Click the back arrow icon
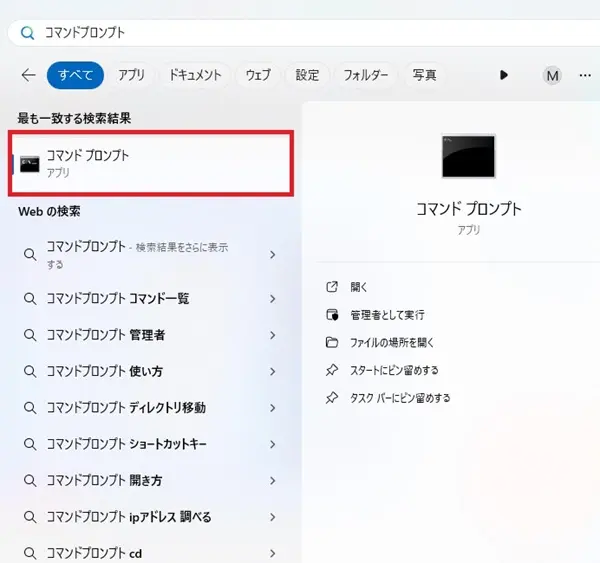This screenshot has height=563, width=600. pyautogui.click(x=28, y=75)
